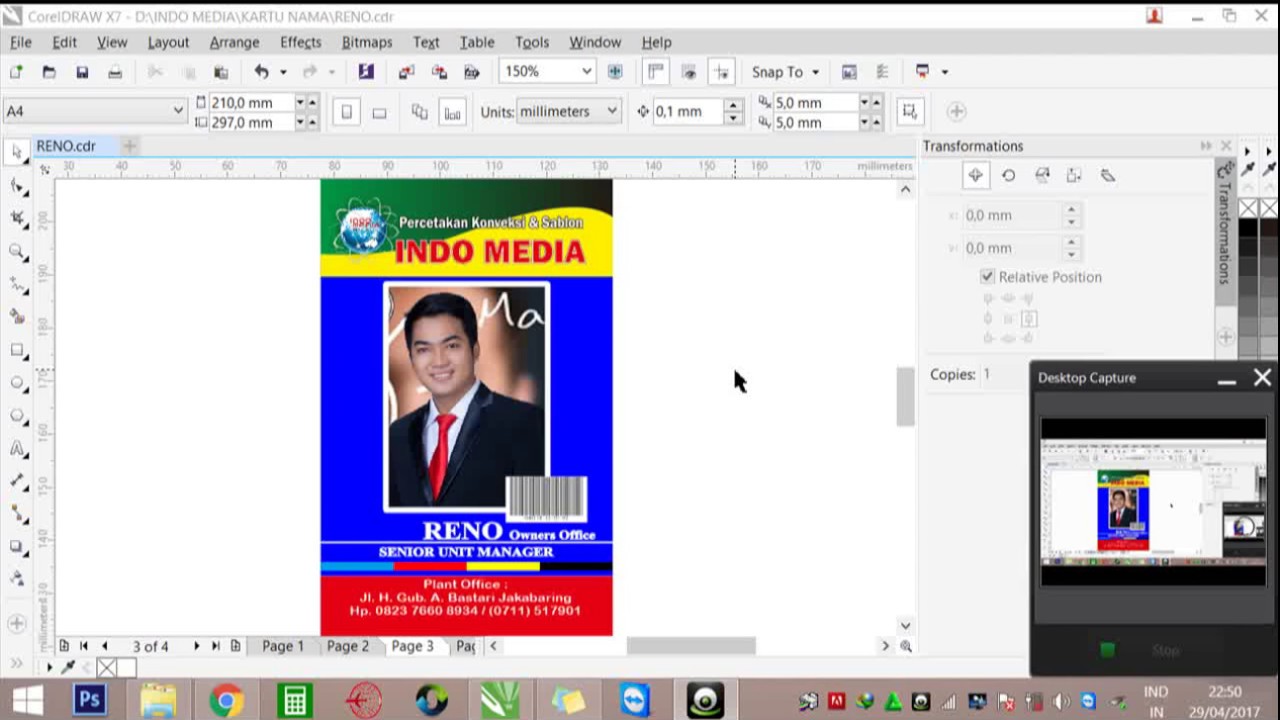Select the Color Eyedropper tool in toolbox
This screenshot has height=720, width=1280.
coord(17,579)
